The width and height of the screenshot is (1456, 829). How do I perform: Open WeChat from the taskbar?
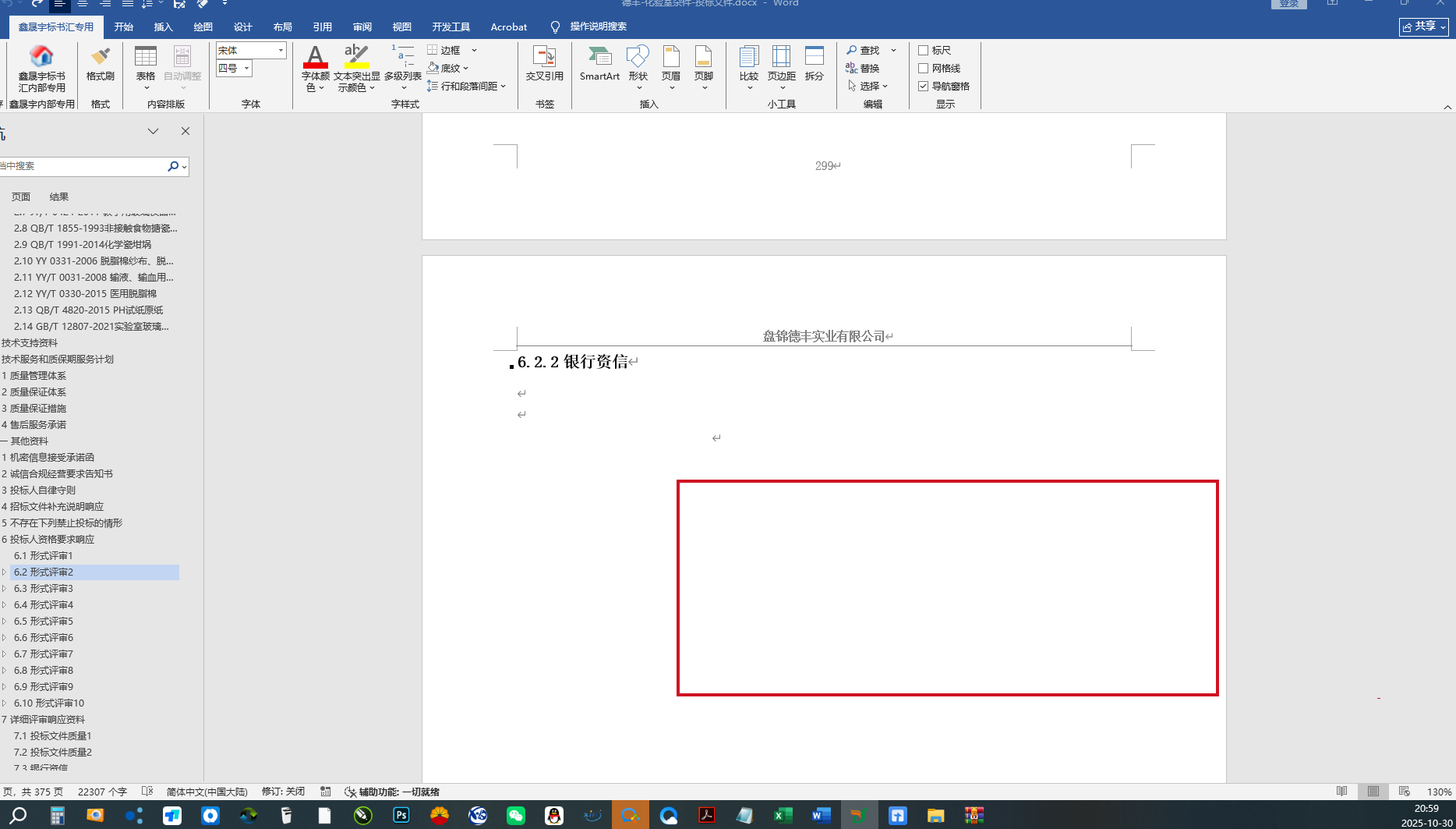pyautogui.click(x=516, y=815)
